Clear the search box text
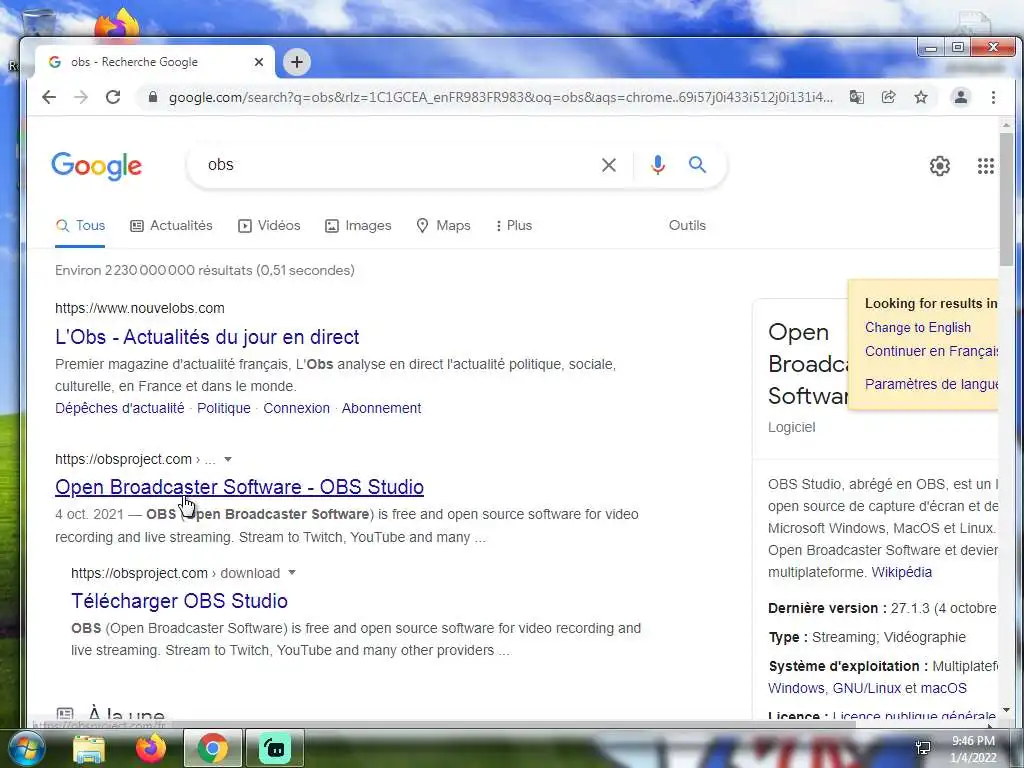The width and height of the screenshot is (1024, 768). tap(609, 165)
